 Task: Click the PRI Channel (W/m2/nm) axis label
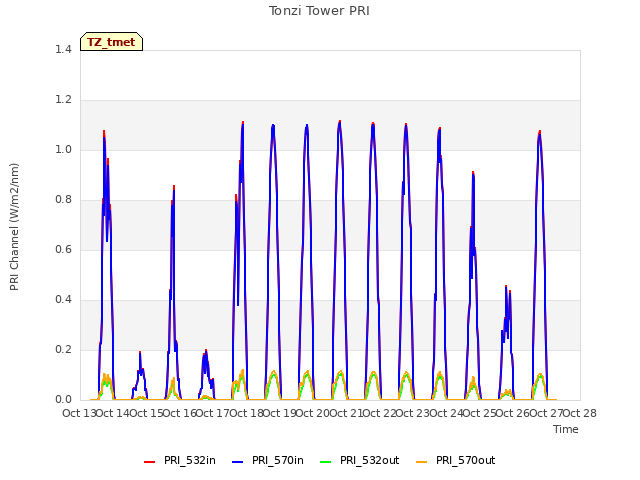14,227
